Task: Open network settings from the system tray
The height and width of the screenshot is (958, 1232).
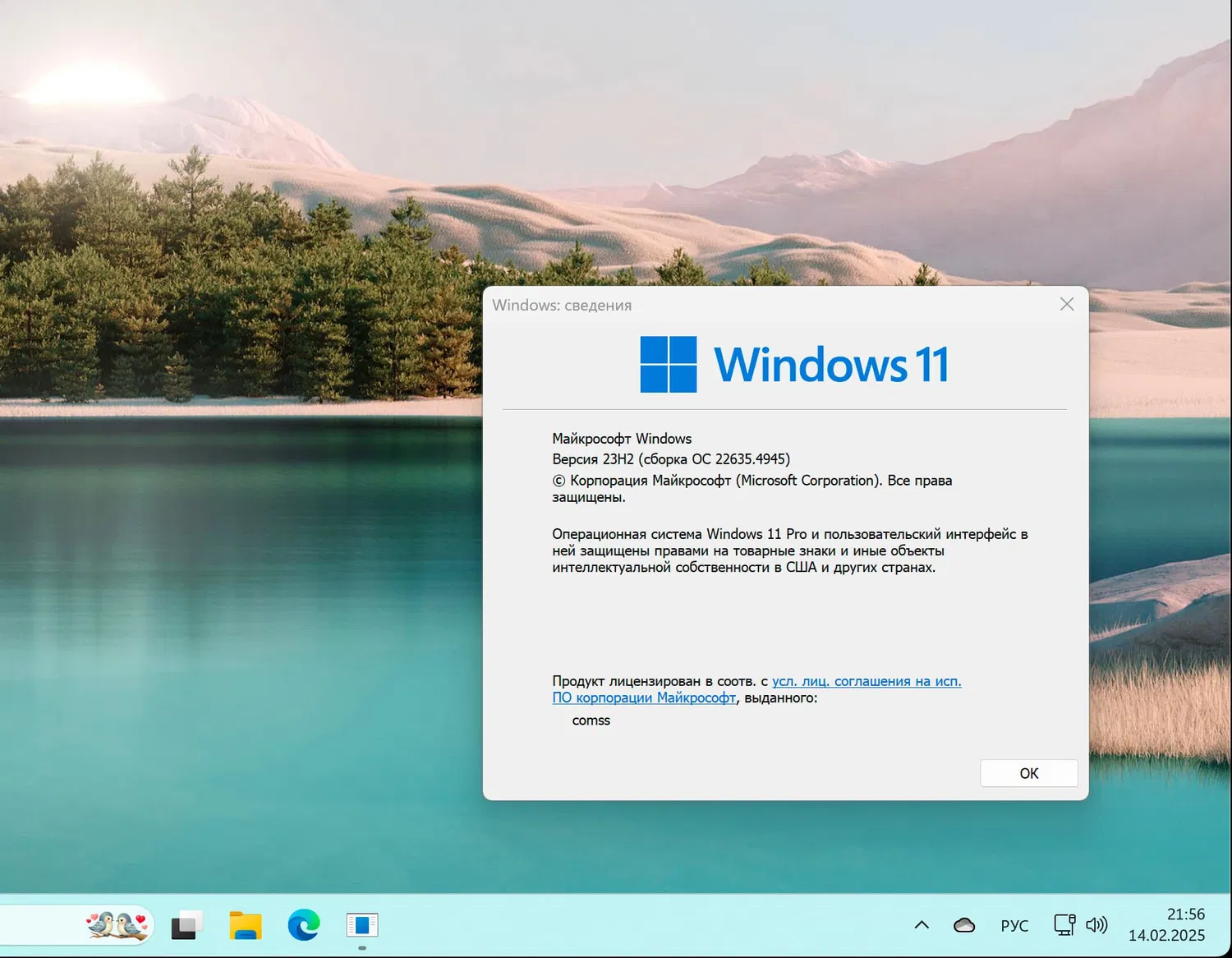Action: point(1064,924)
